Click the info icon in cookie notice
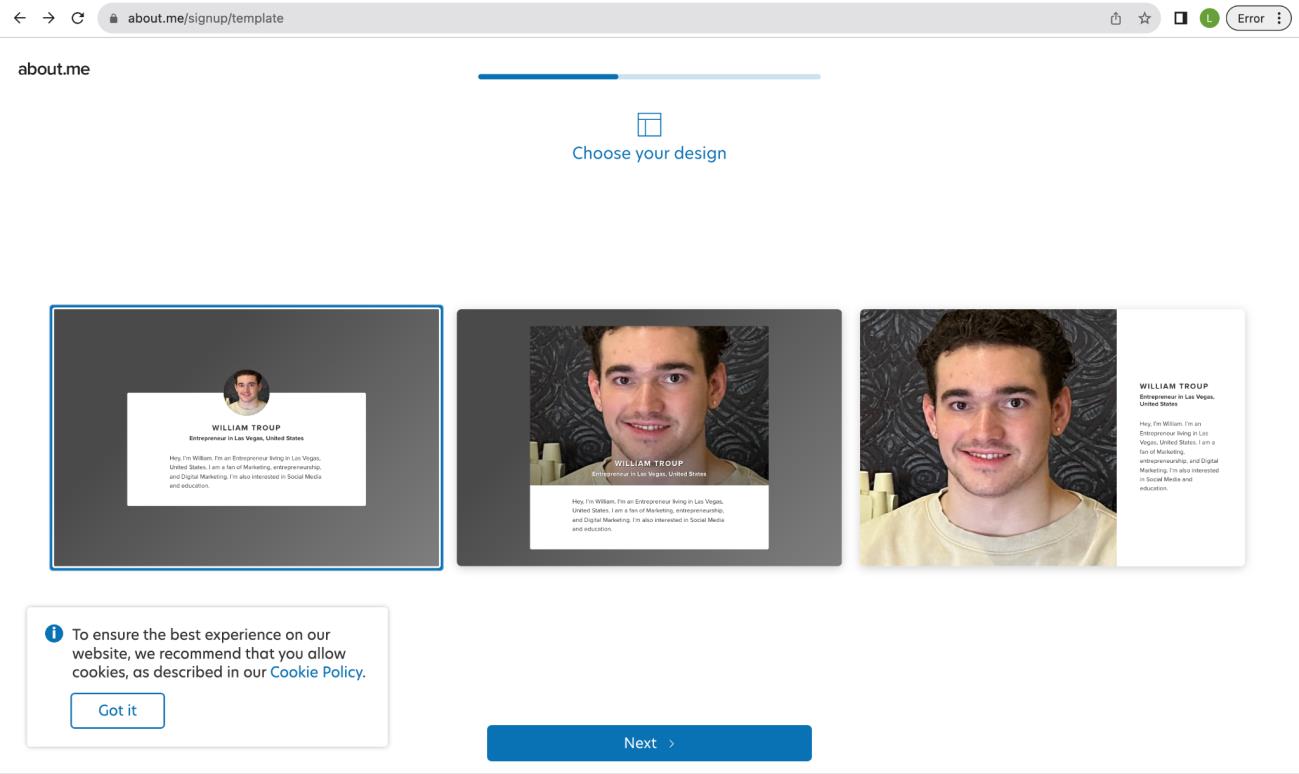 54,635
